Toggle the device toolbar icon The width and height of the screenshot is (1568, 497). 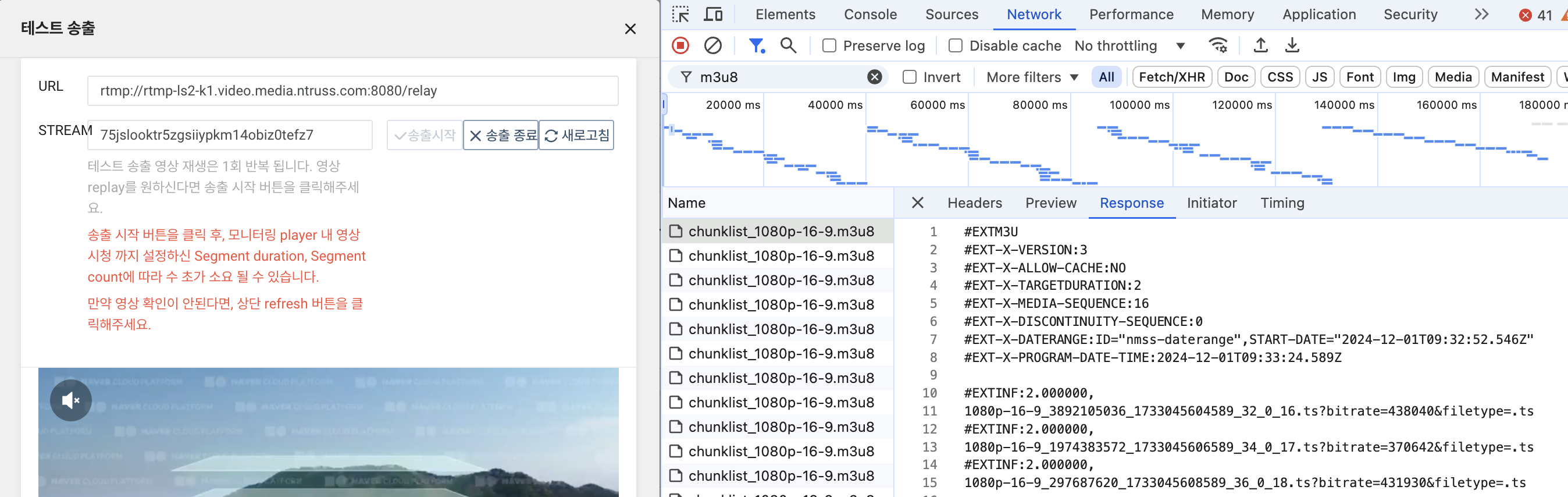(x=713, y=14)
